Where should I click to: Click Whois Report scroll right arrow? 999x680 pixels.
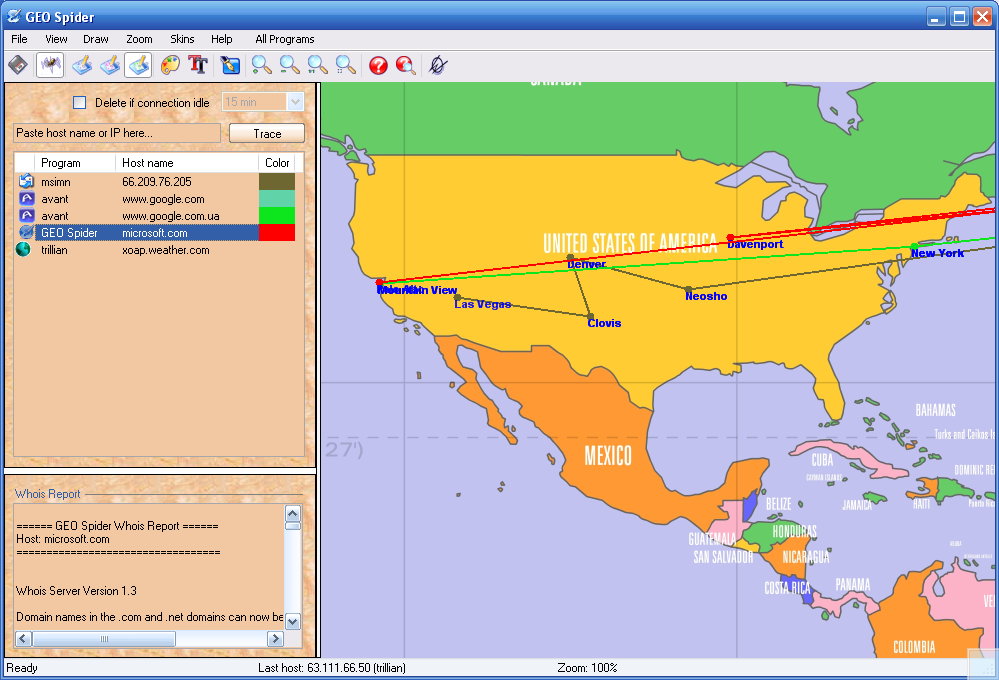(x=275, y=638)
